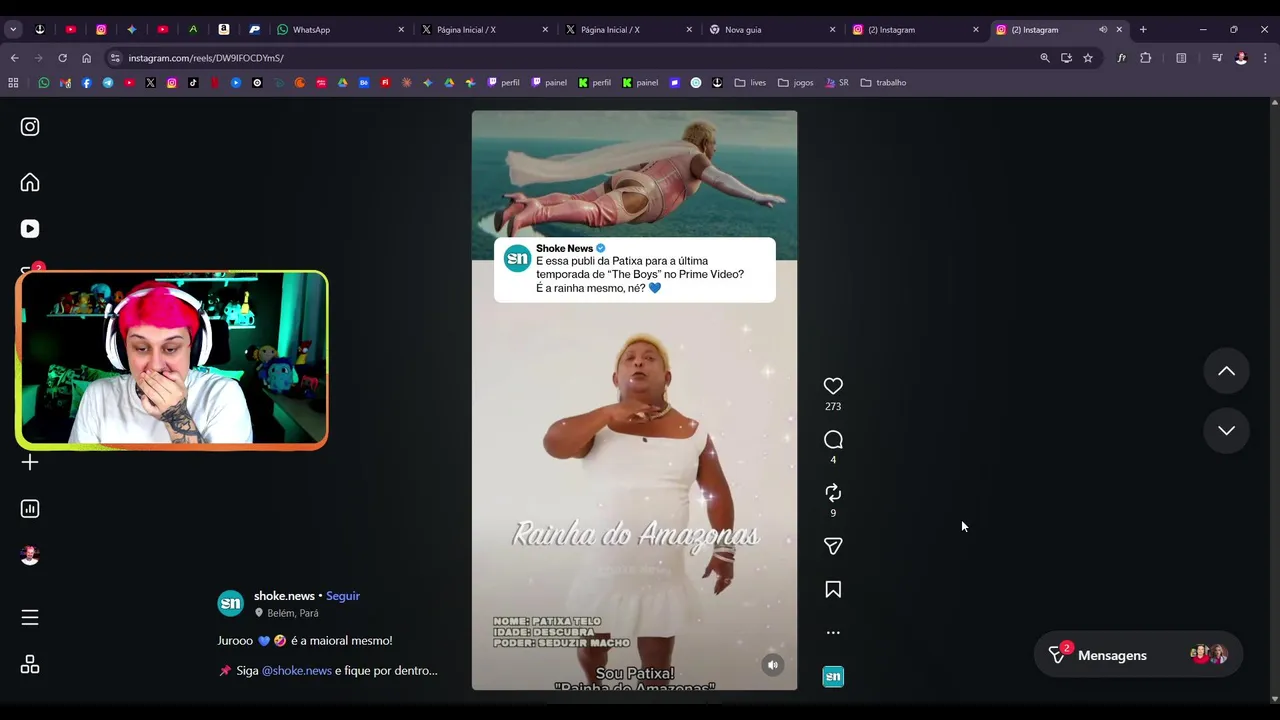Open the browser home page button
Screen dimensions: 1280x720
tap(86, 58)
